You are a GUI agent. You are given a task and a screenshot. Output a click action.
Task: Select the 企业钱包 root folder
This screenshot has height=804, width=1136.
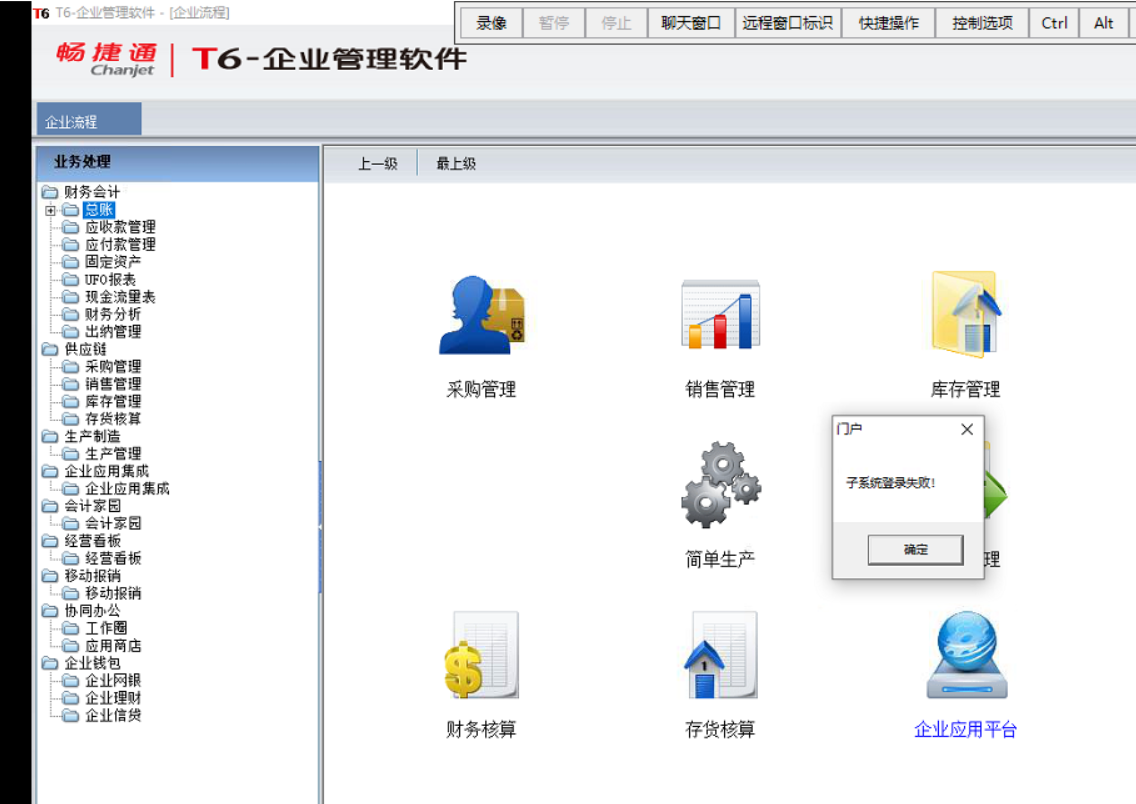point(92,663)
